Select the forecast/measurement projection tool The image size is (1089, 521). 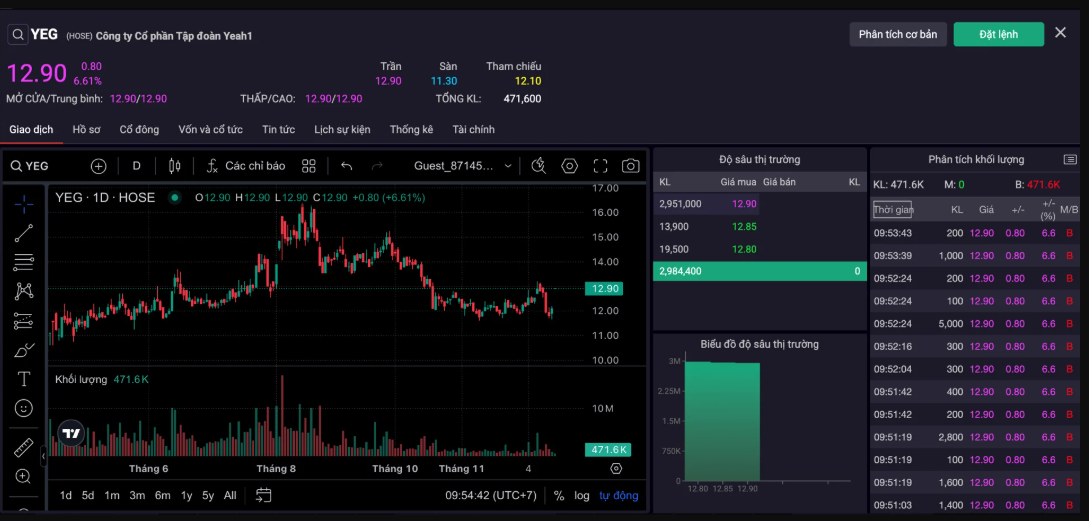(x=24, y=321)
